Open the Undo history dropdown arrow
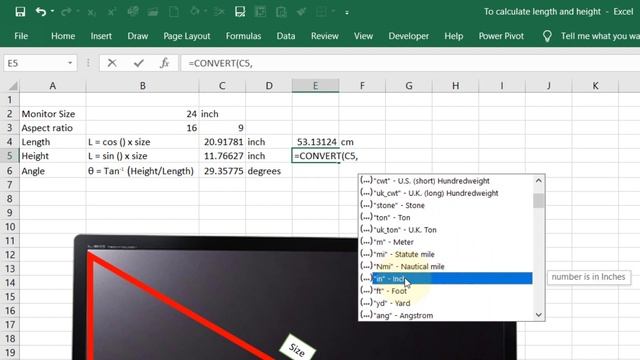Image resolution: width=640 pixels, height=360 pixels. point(52,12)
